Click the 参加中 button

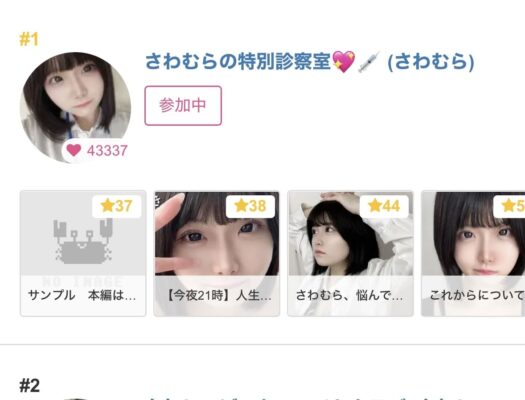click(183, 105)
